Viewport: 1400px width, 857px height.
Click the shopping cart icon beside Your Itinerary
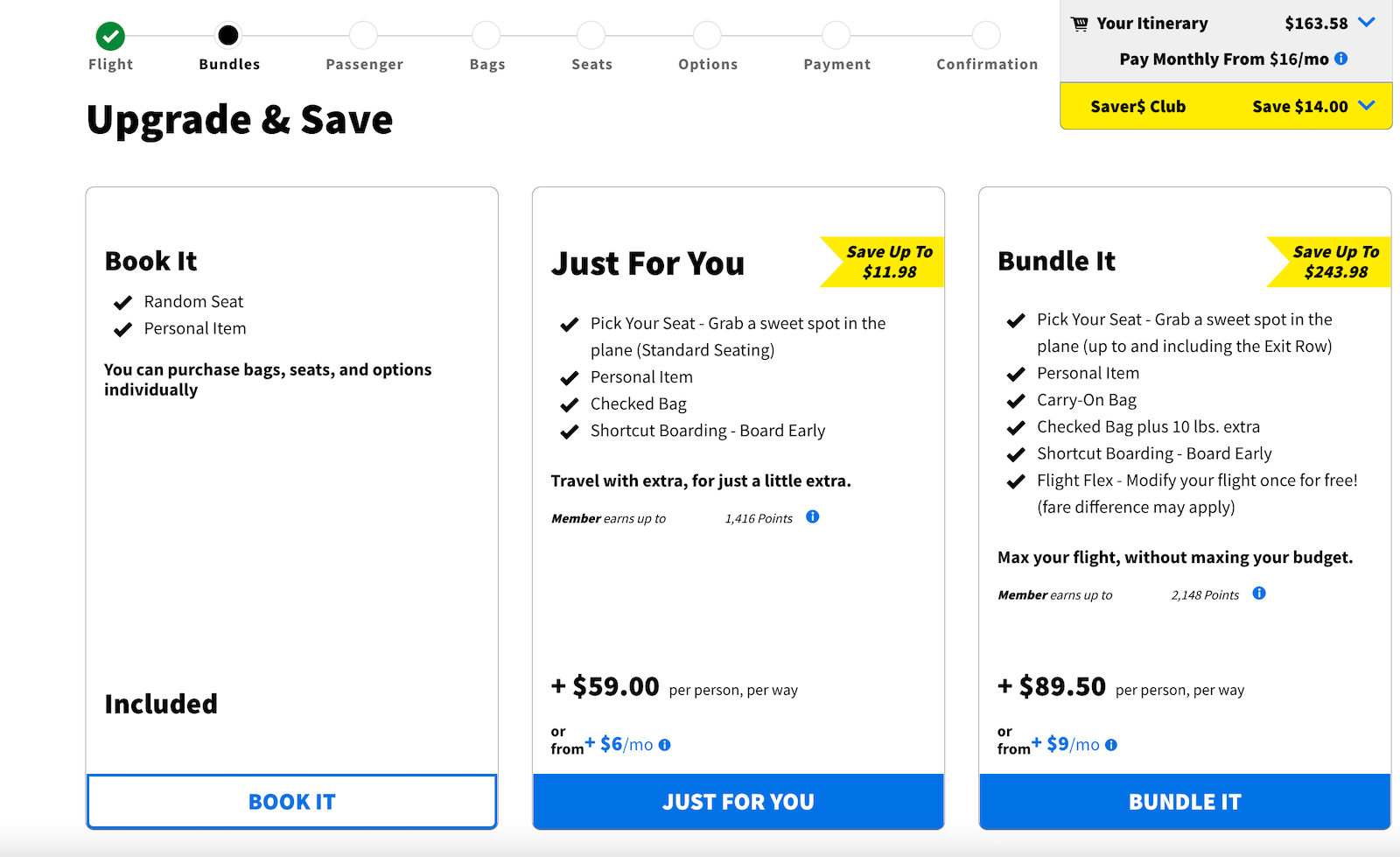(1080, 23)
